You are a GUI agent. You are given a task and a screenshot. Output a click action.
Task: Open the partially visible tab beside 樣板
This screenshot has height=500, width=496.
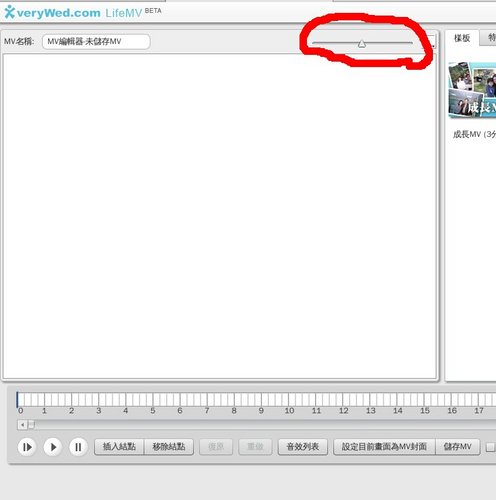pos(489,38)
